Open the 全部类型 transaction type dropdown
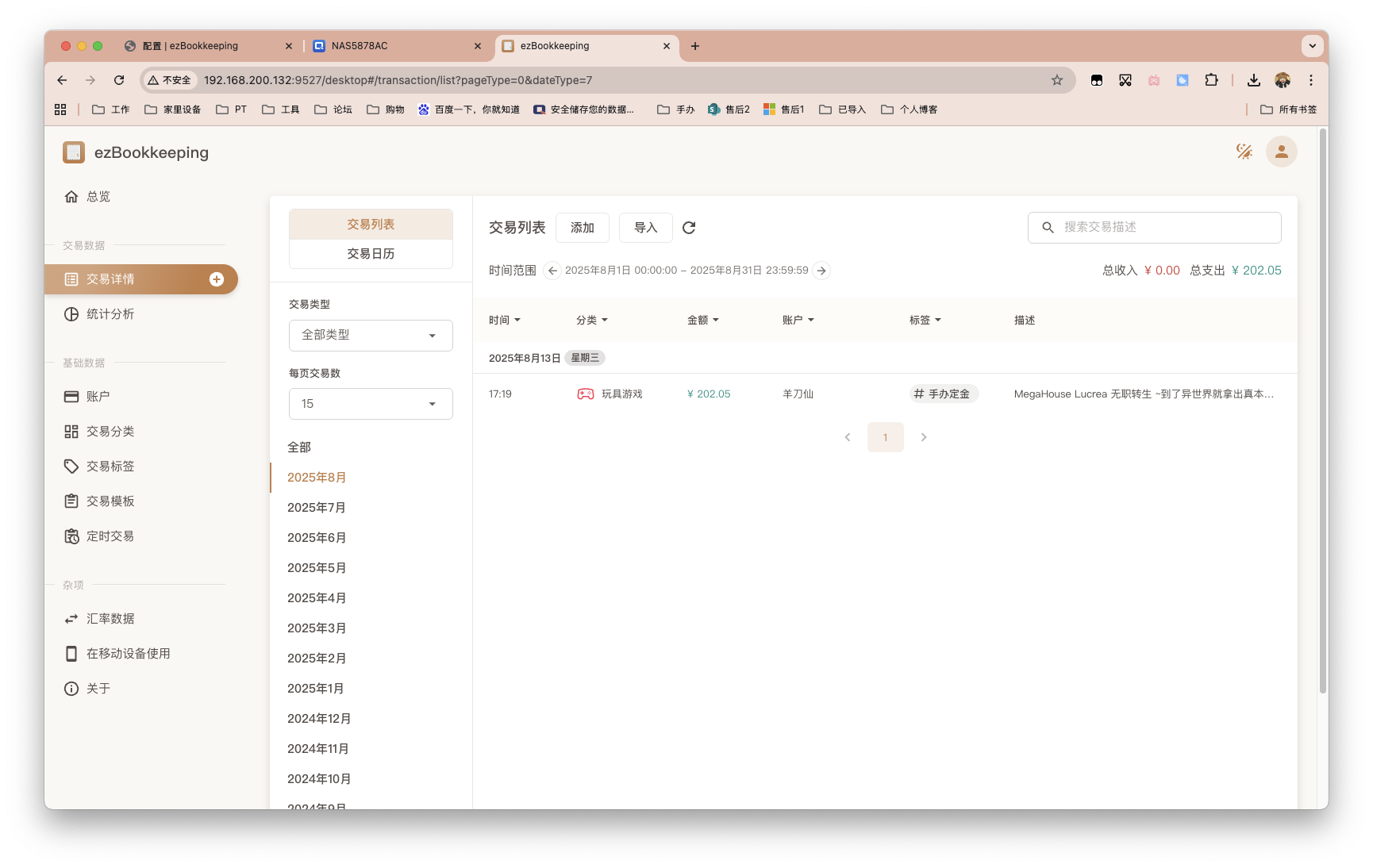 [370, 335]
